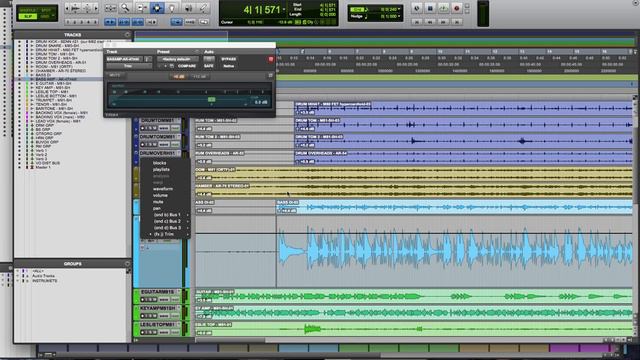The image size is (640, 360).
Task: Choose pan from track view menu
Action: tap(157, 209)
